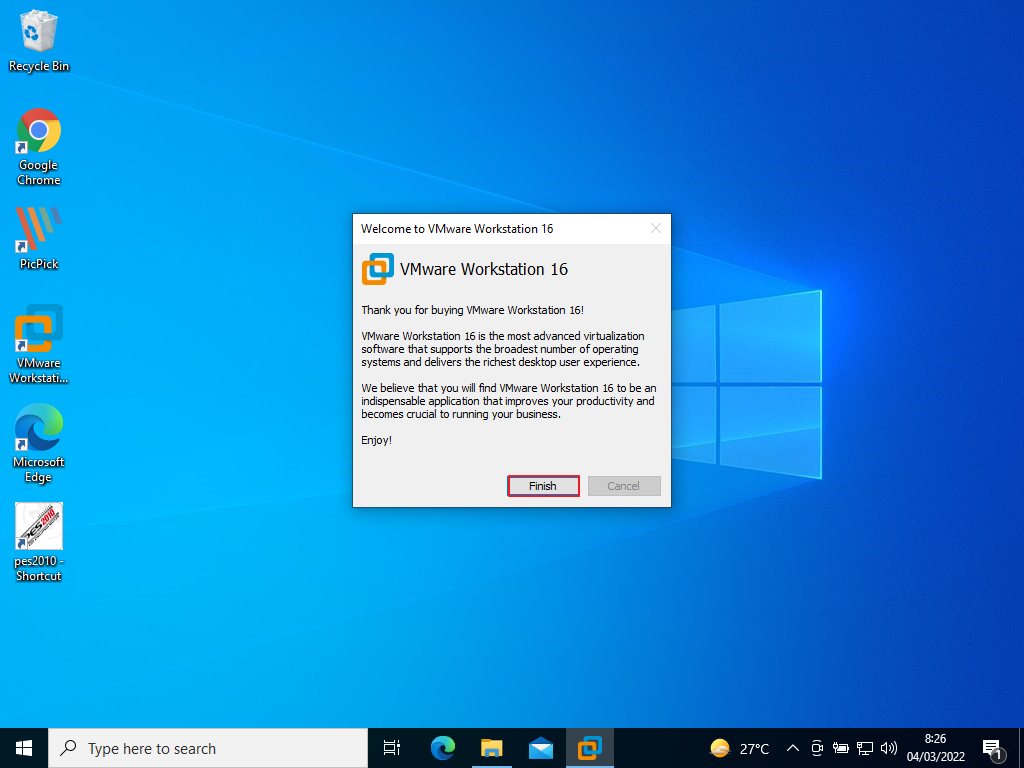Expand hidden system tray icons

tap(792, 747)
